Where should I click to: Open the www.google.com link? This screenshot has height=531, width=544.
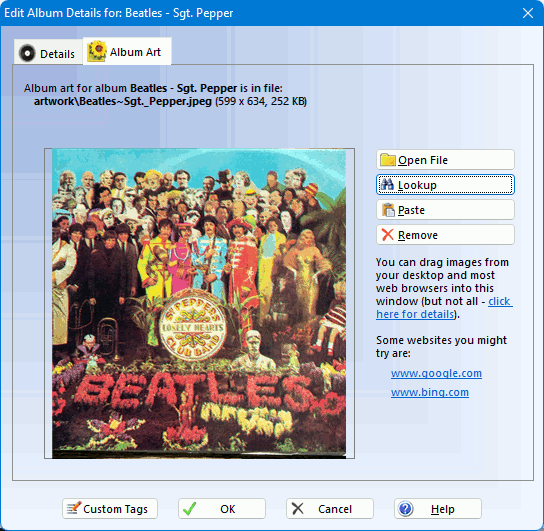point(436,373)
